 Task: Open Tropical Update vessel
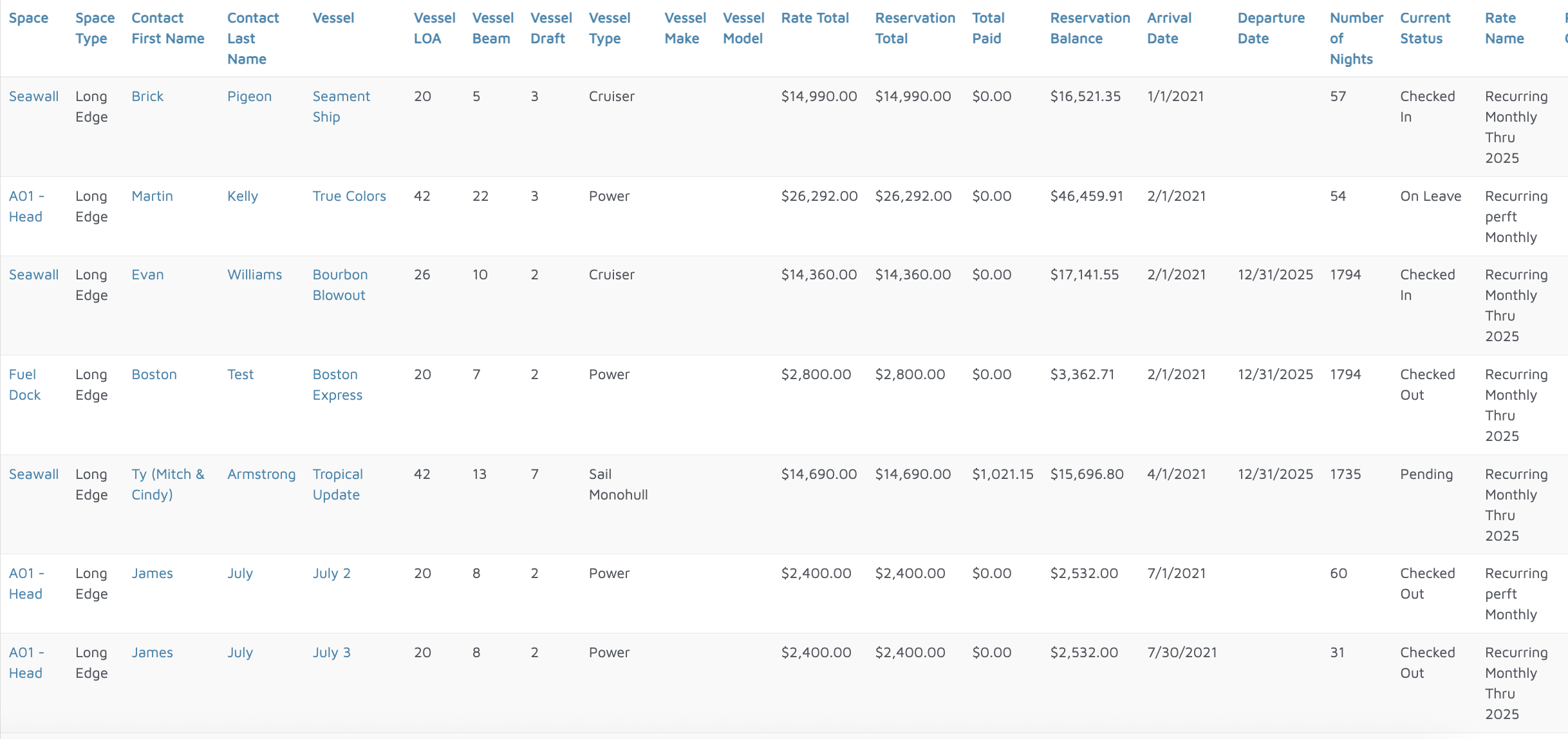pos(337,485)
